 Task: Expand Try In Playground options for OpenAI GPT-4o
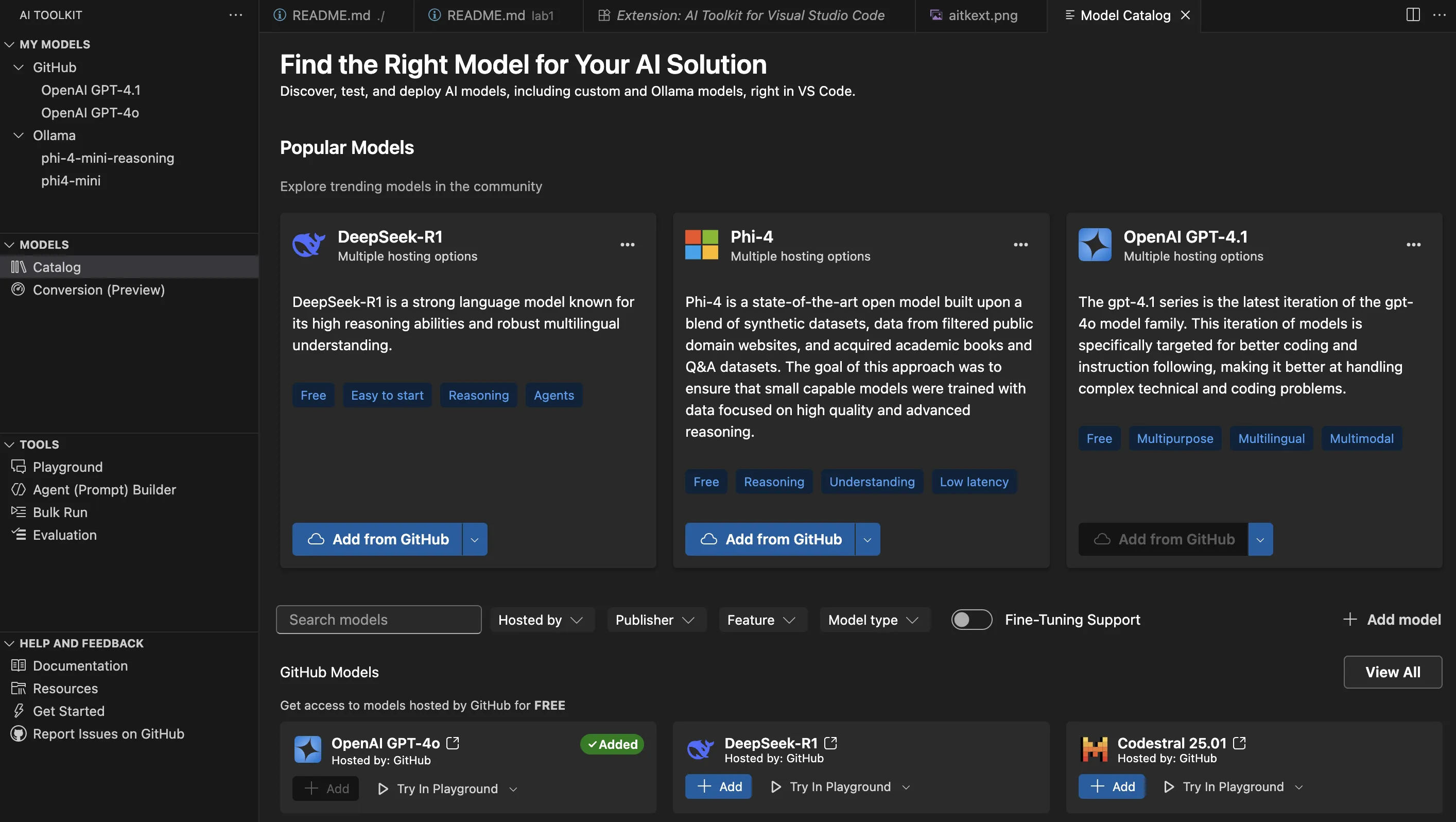pos(513,789)
